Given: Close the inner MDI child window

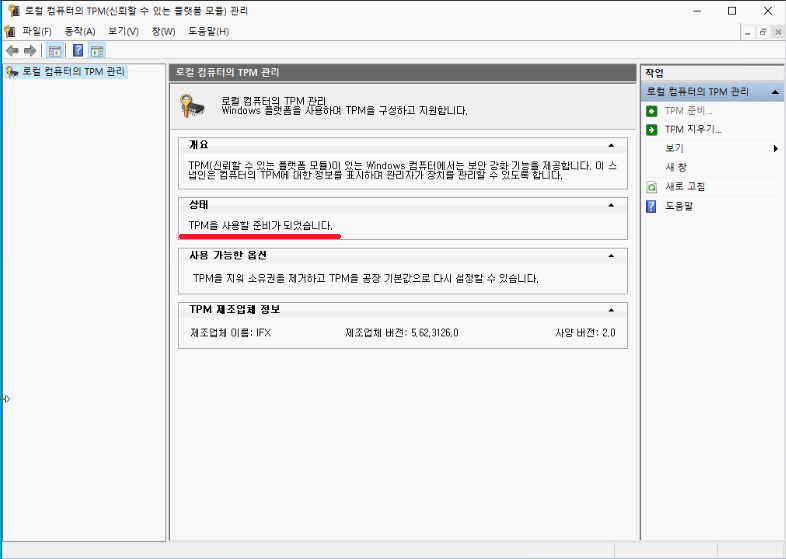Looking at the screenshot, I should tap(778, 32).
